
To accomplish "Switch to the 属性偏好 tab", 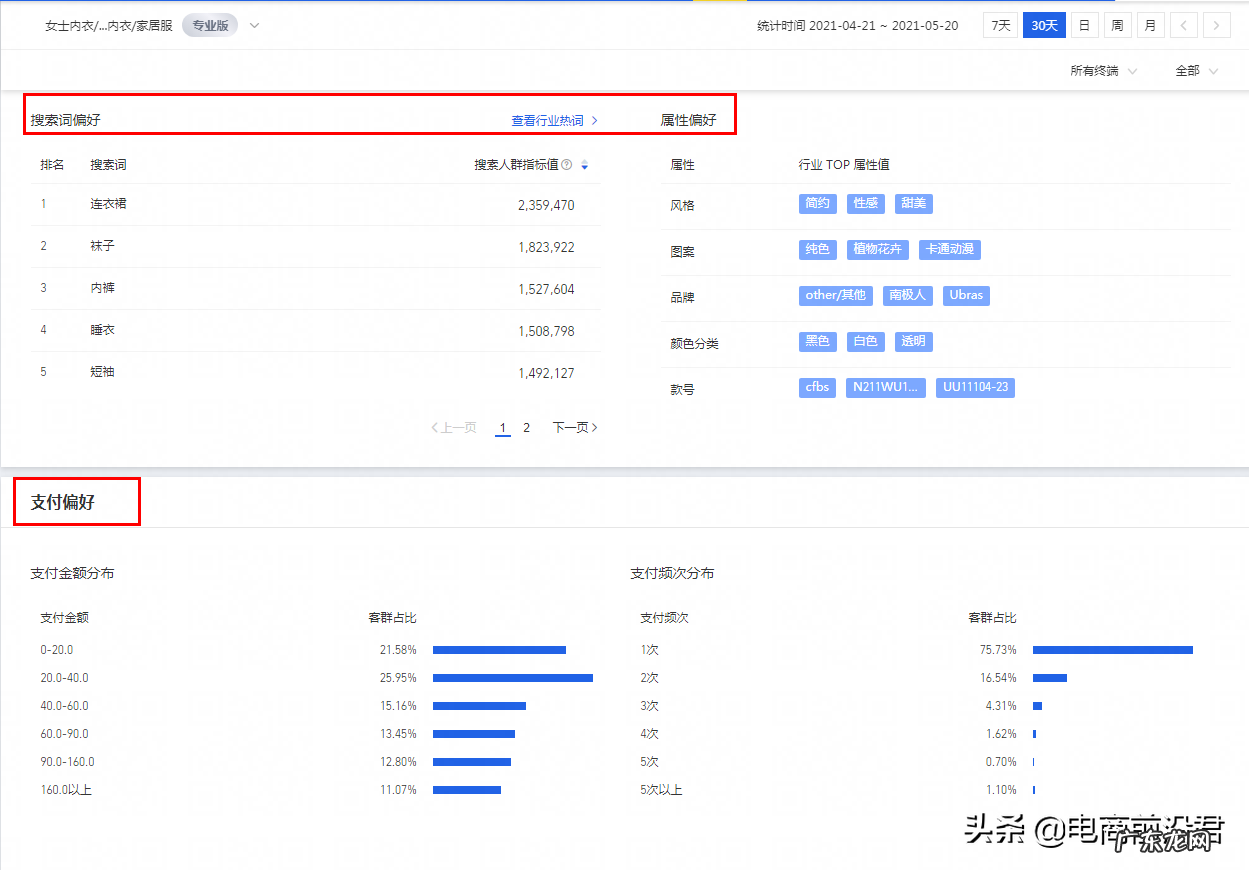I will 689,117.
